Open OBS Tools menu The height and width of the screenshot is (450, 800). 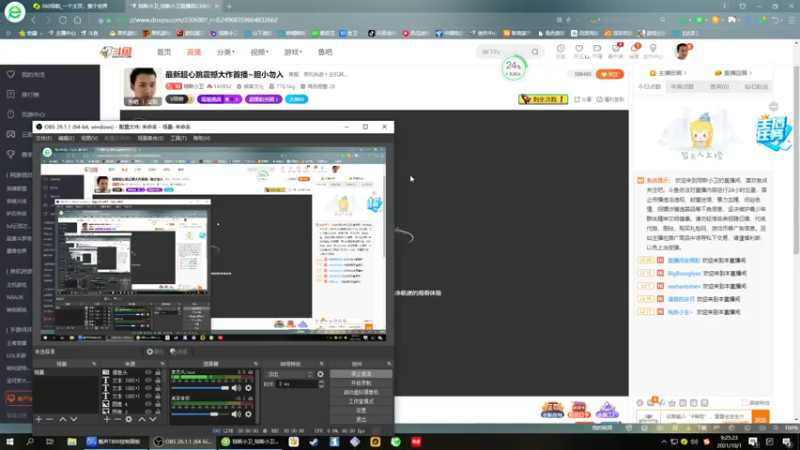click(x=178, y=138)
